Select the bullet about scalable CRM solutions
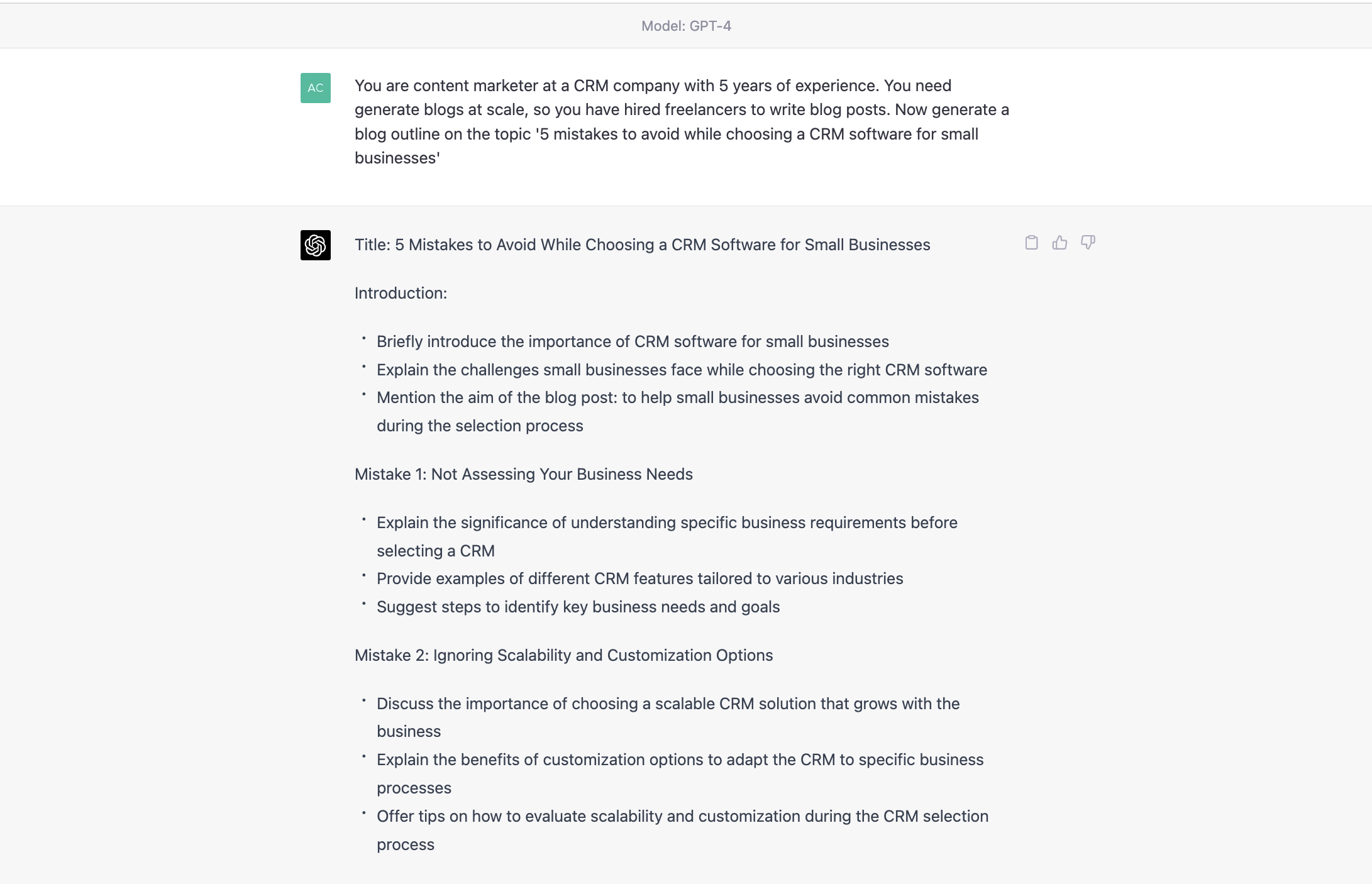The height and width of the screenshot is (884, 1372). (668, 704)
